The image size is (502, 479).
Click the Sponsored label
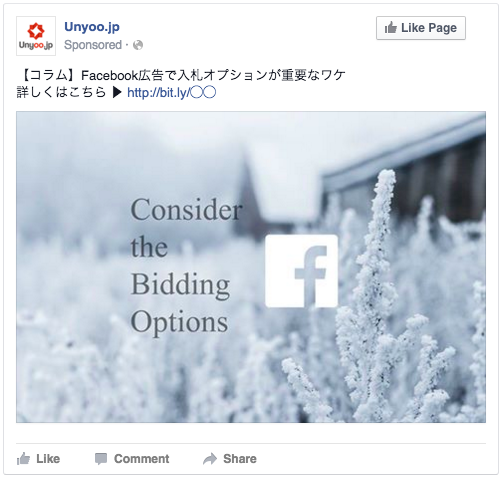point(93,45)
